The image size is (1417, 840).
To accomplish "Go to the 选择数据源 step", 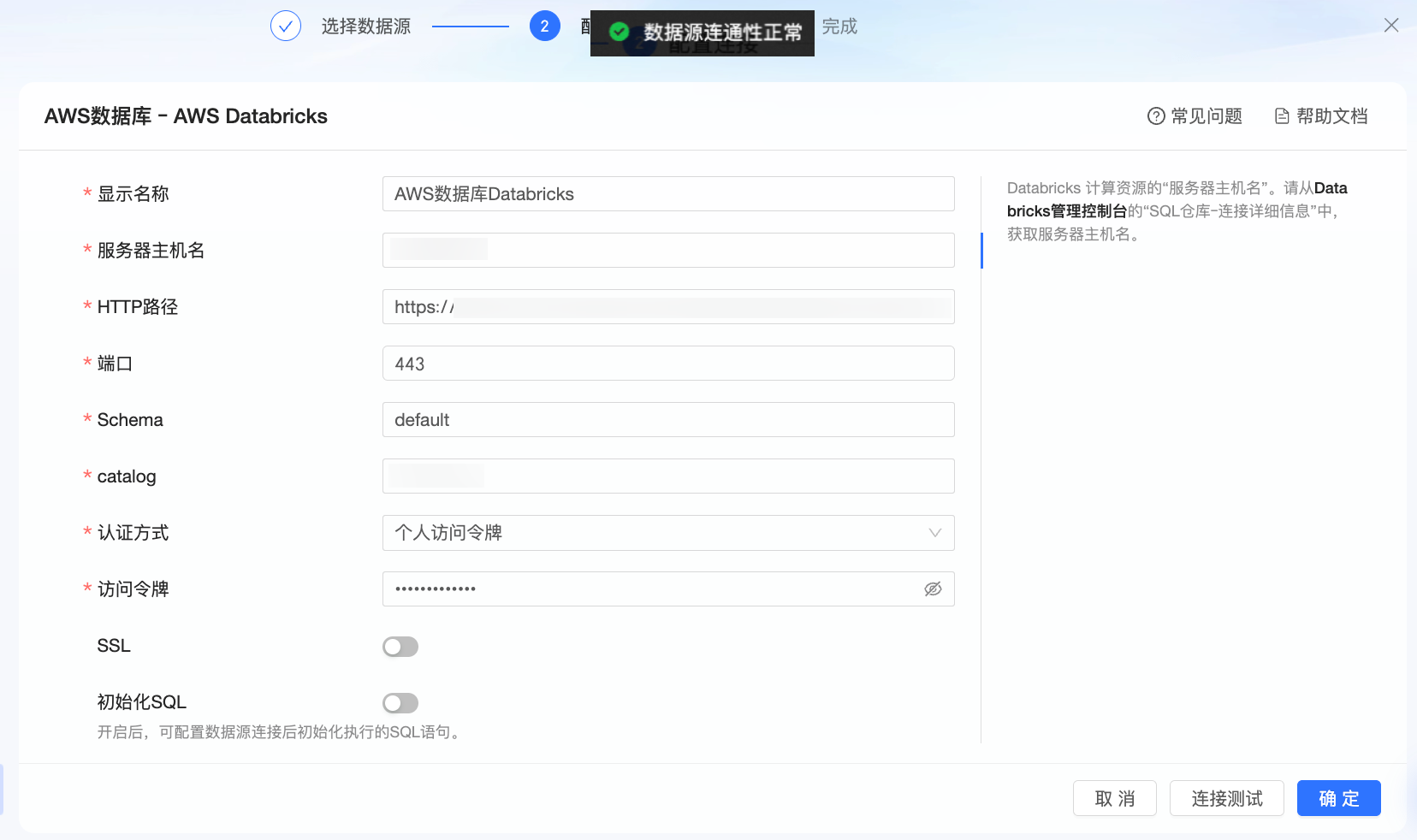I will point(366,27).
